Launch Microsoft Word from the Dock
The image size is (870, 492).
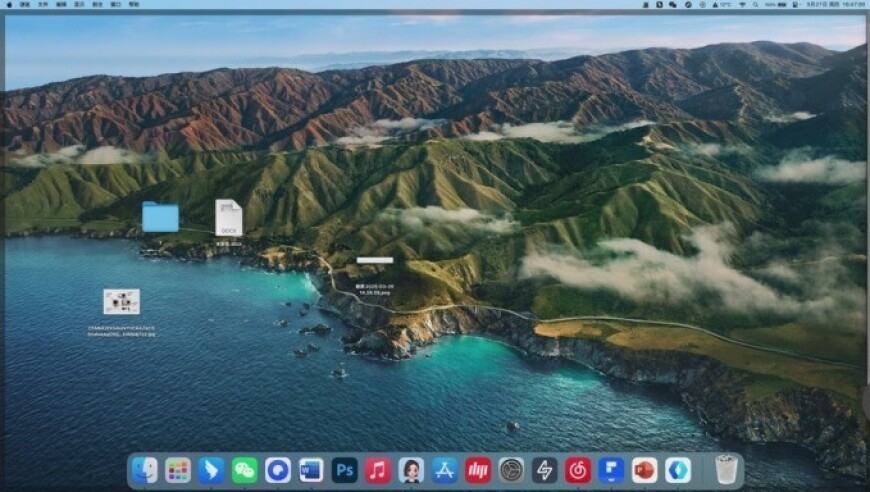click(x=311, y=470)
